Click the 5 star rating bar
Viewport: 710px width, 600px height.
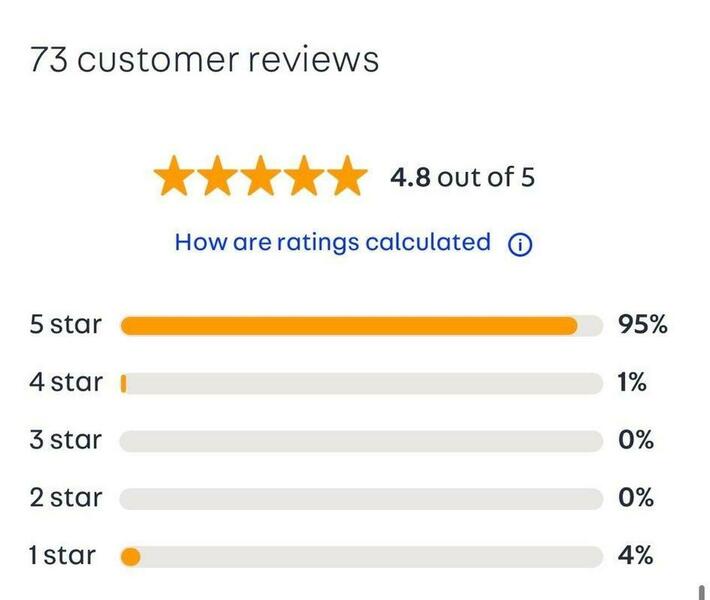361,326
